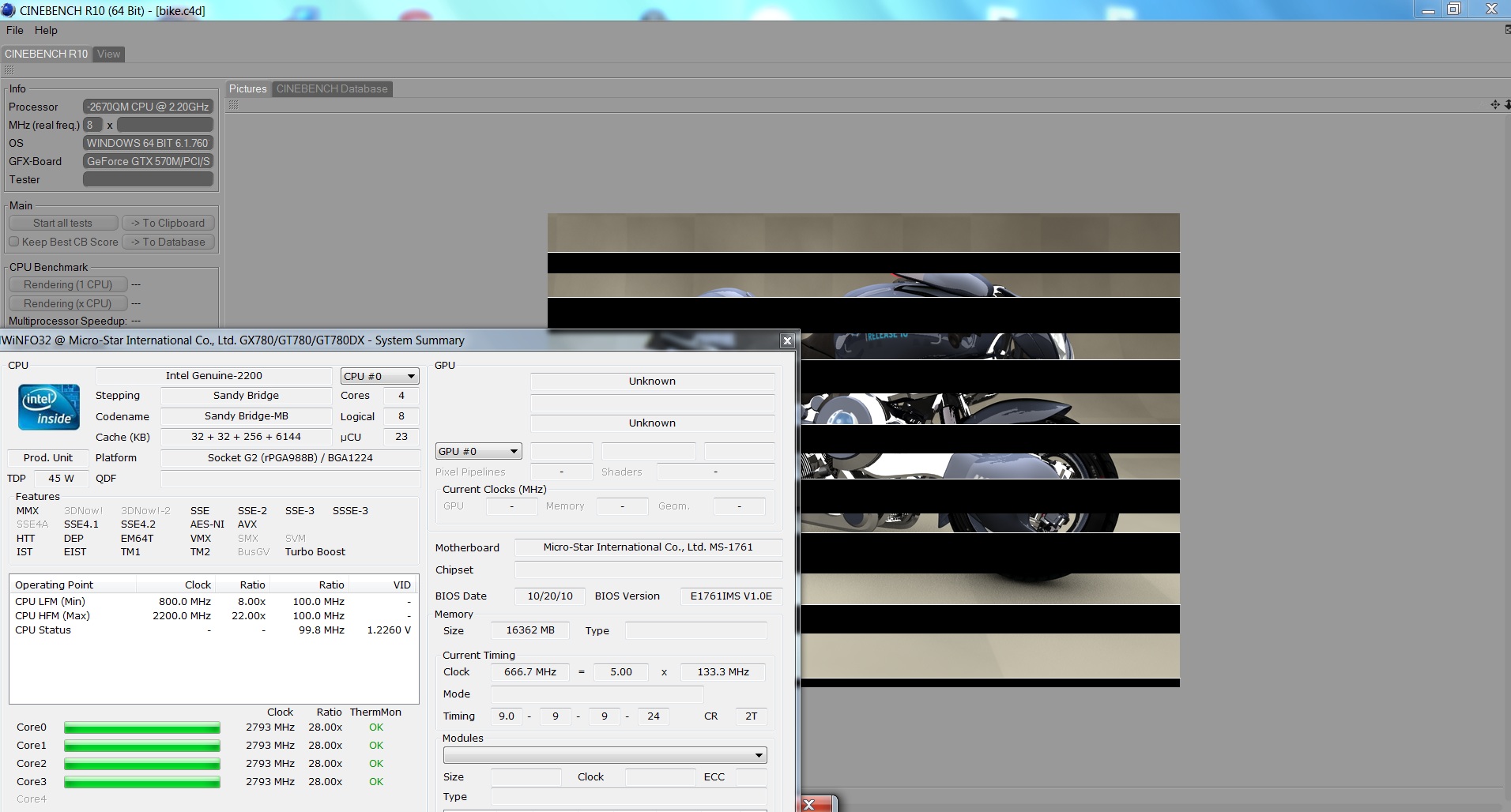Click the CPU HFM (Max) row
This screenshot has width=1511, height=812.
(213, 615)
